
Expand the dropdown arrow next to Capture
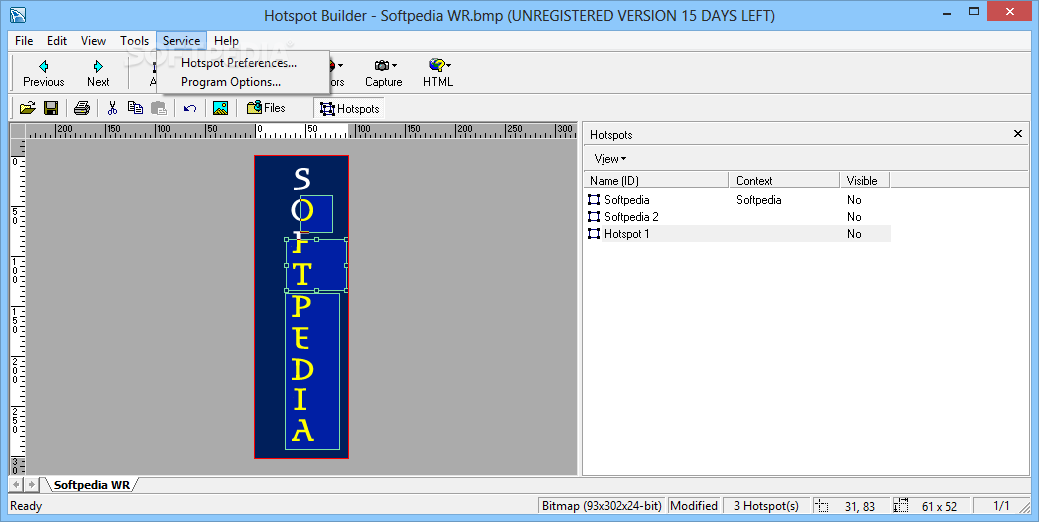[x=395, y=66]
